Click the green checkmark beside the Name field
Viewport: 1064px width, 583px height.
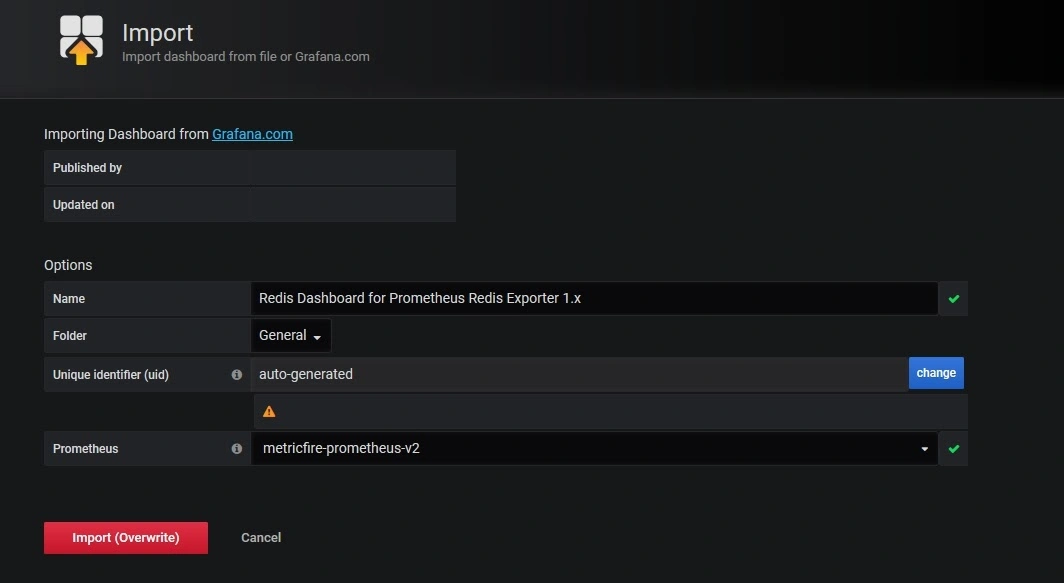tap(953, 299)
